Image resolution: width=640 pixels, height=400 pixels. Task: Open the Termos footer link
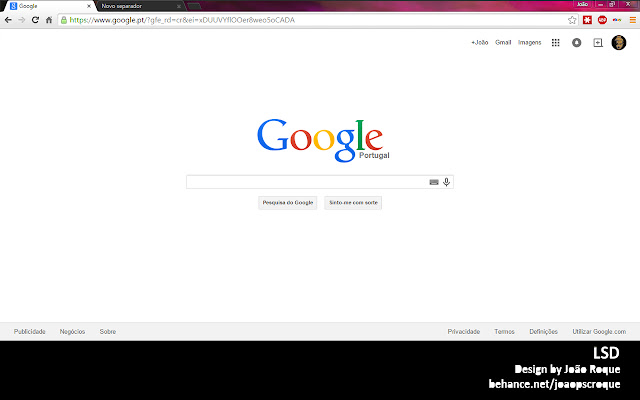(504, 331)
